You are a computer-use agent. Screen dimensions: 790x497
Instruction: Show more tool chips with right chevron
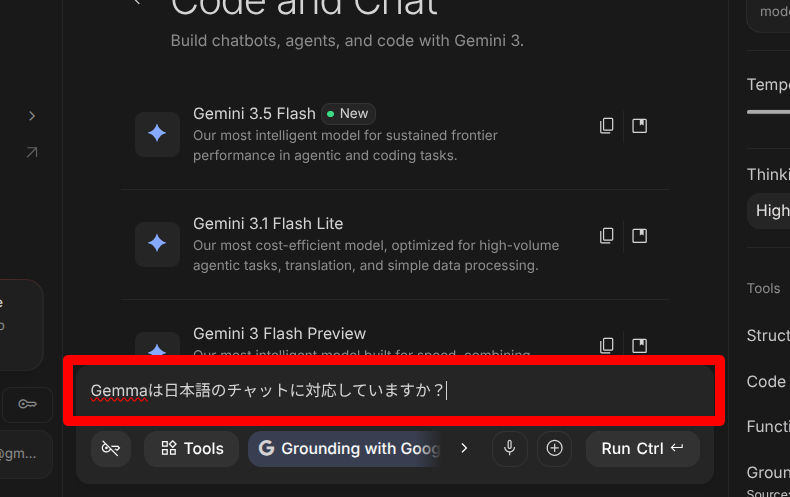pyautogui.click(x=464, y=448)
